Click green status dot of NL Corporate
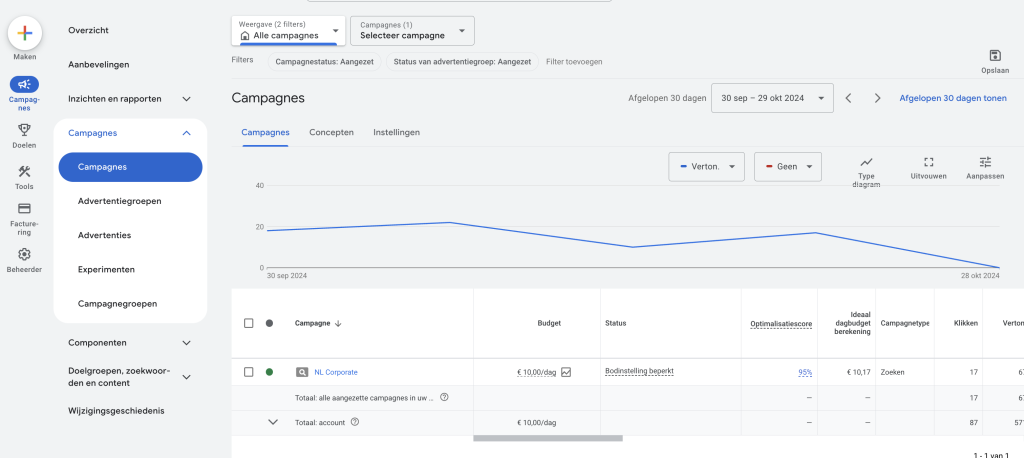 pos(269,372)
